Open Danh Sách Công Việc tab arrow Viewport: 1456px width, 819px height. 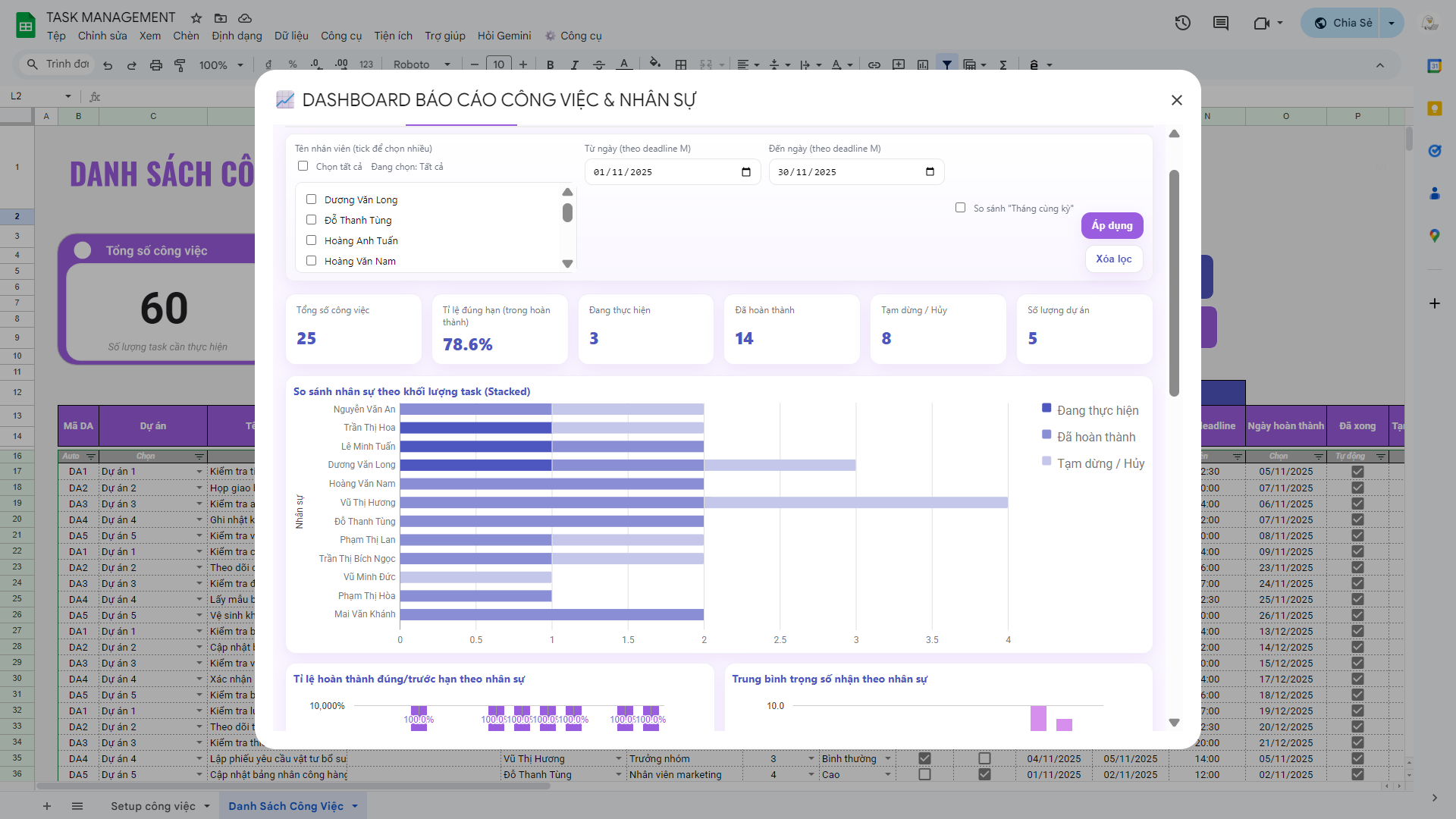(x=354, y=806)
